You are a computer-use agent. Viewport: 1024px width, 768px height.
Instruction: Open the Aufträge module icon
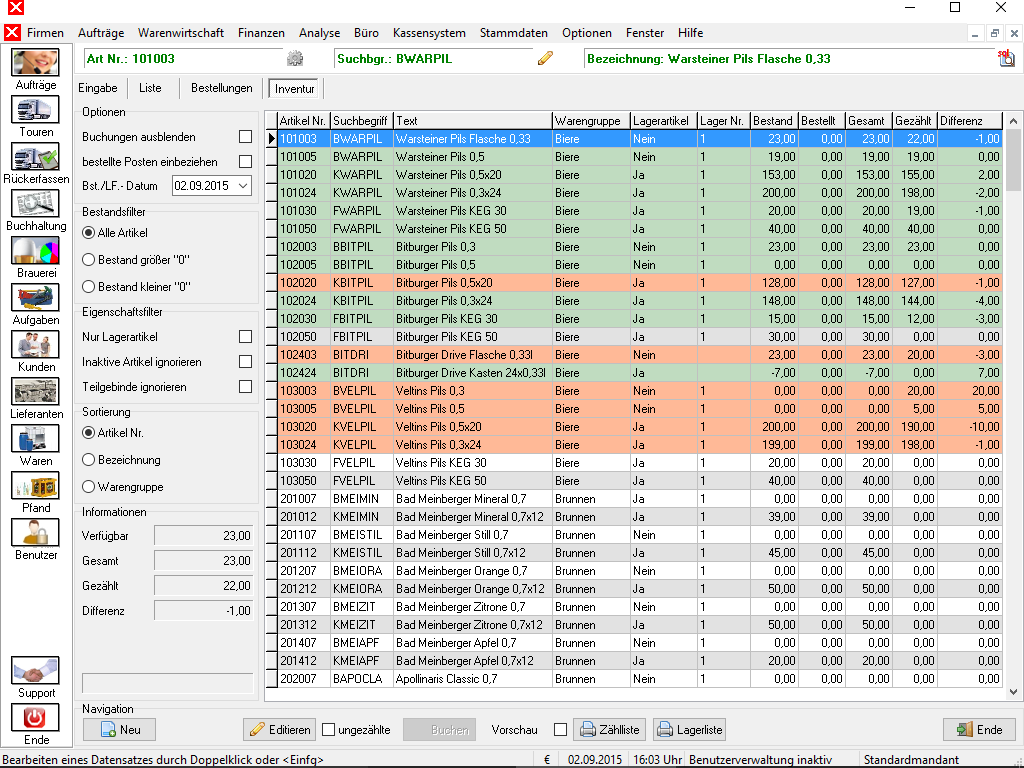(35, 63)
